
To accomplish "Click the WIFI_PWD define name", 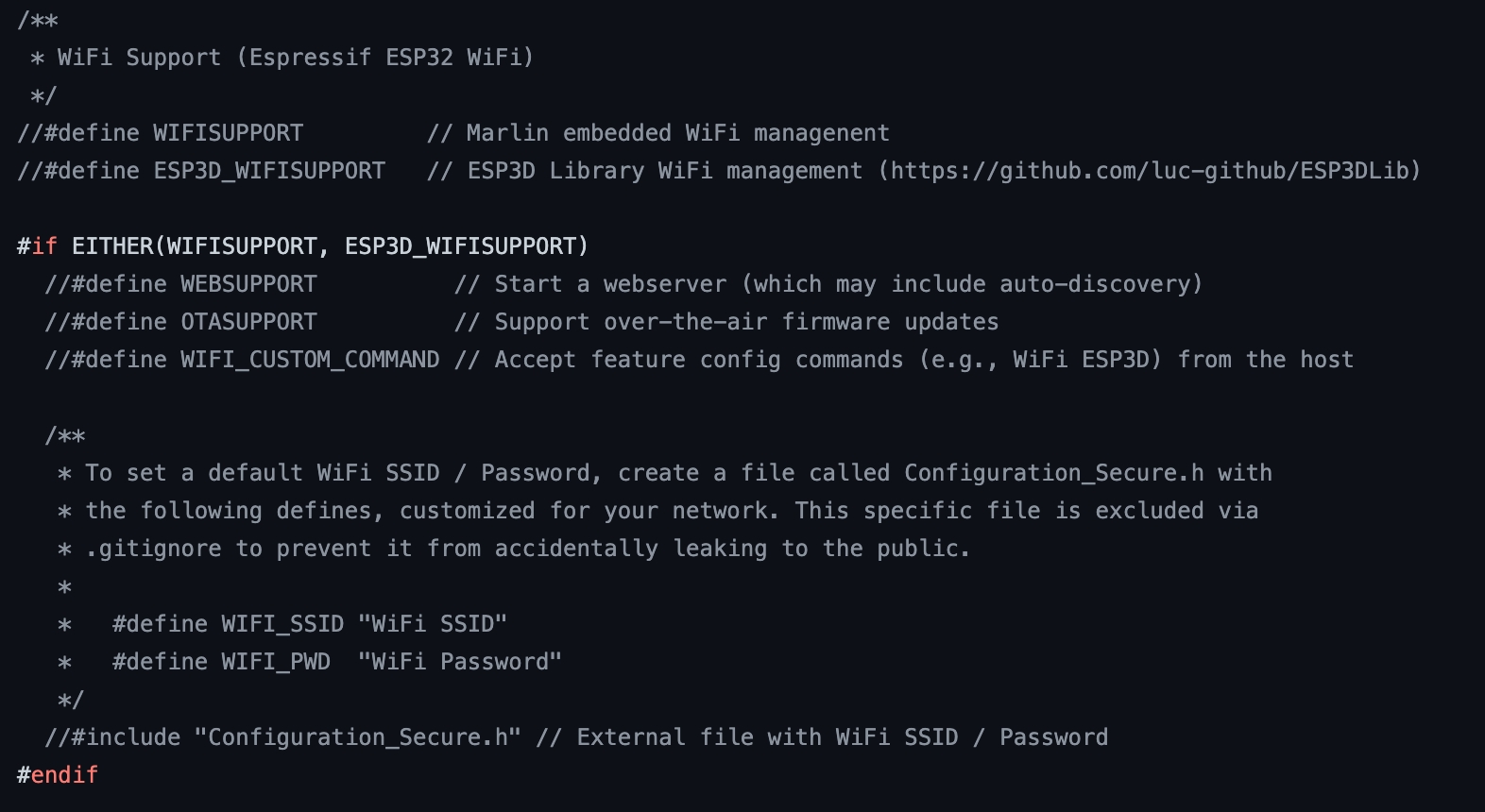I will coord(276,662).
